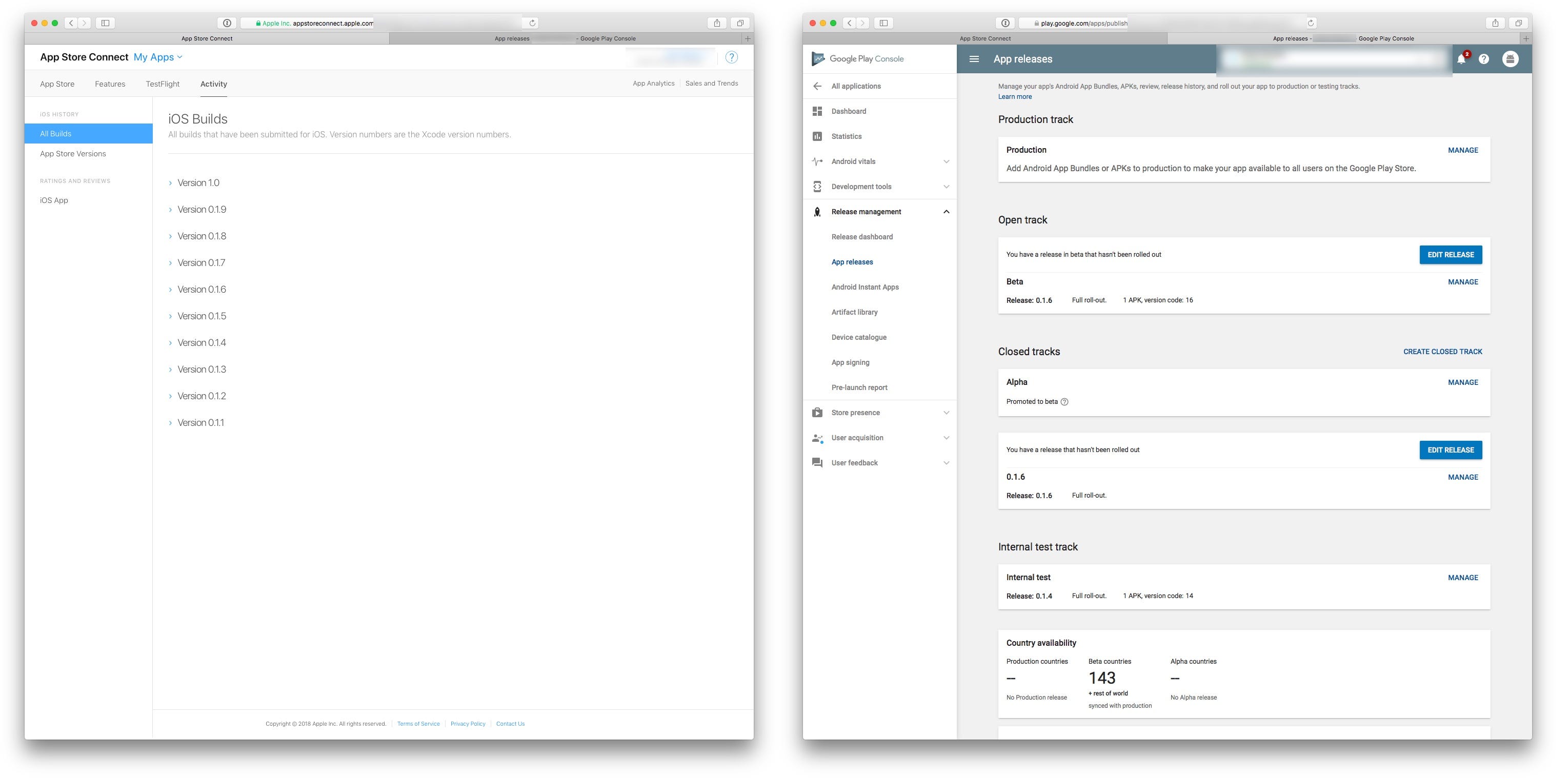Open App Analytics link
Viewport: 1568px width, 778px height.
[653, 84]
